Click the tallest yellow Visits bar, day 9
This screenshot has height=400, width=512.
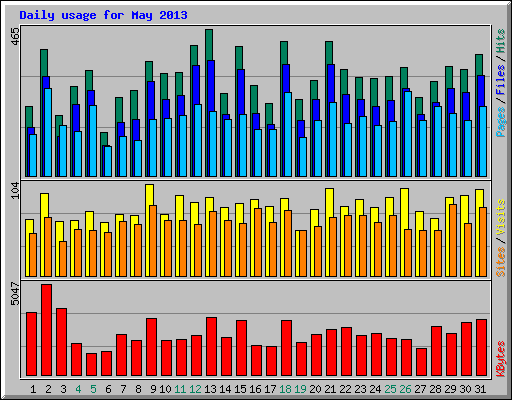click(x=149, y=194)
